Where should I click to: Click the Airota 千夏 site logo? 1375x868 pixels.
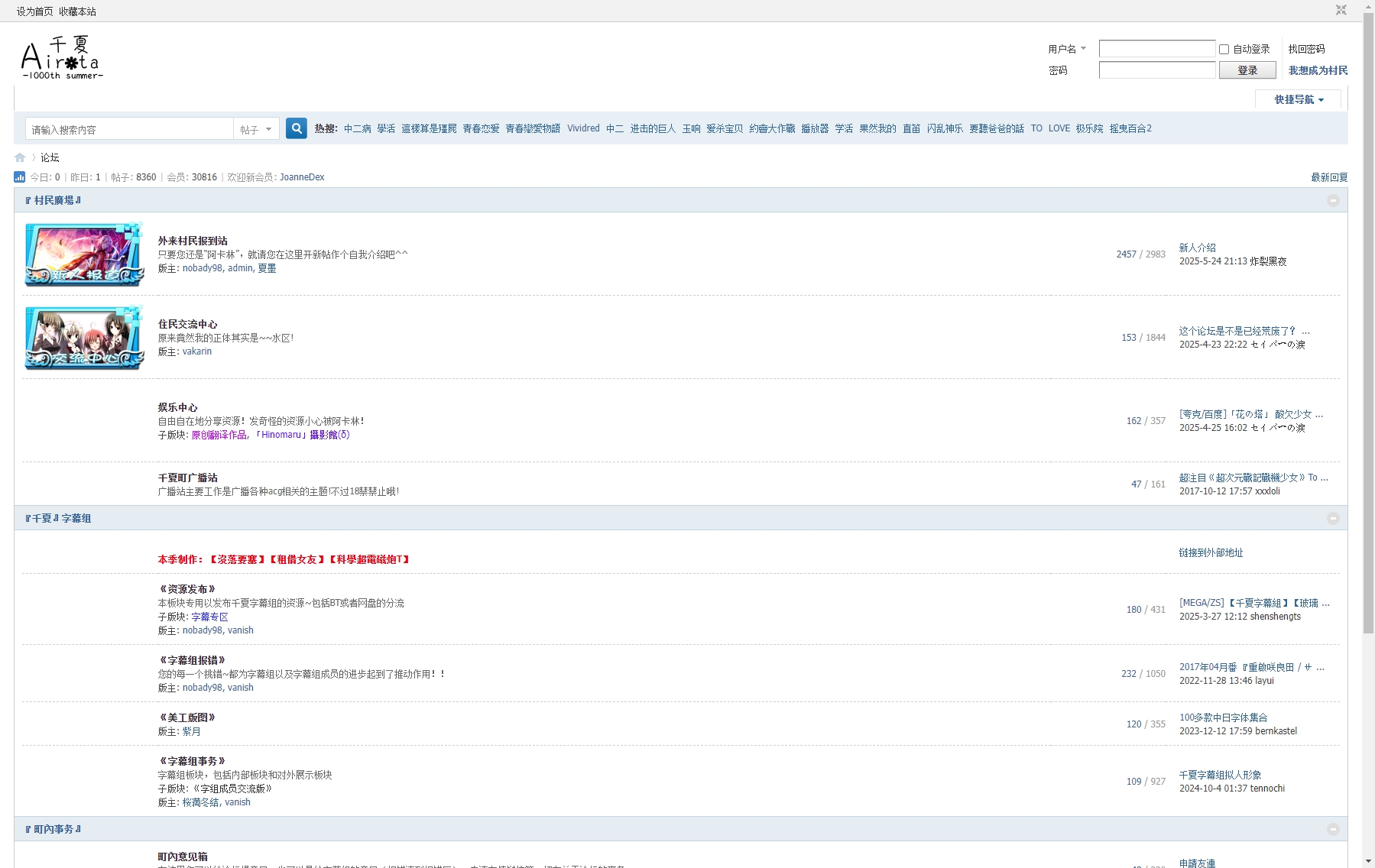click(61, 58)
